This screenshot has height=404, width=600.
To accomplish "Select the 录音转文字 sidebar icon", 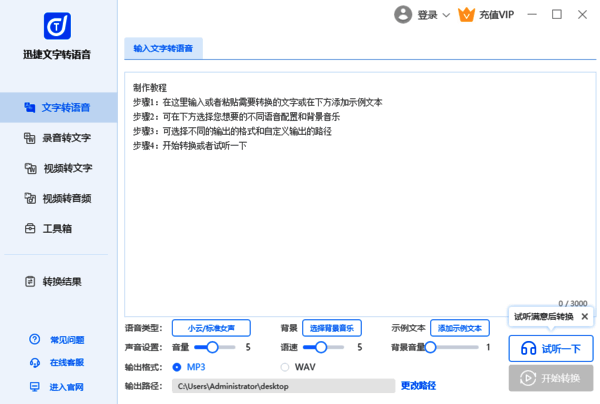I will [x=30, y=138].
